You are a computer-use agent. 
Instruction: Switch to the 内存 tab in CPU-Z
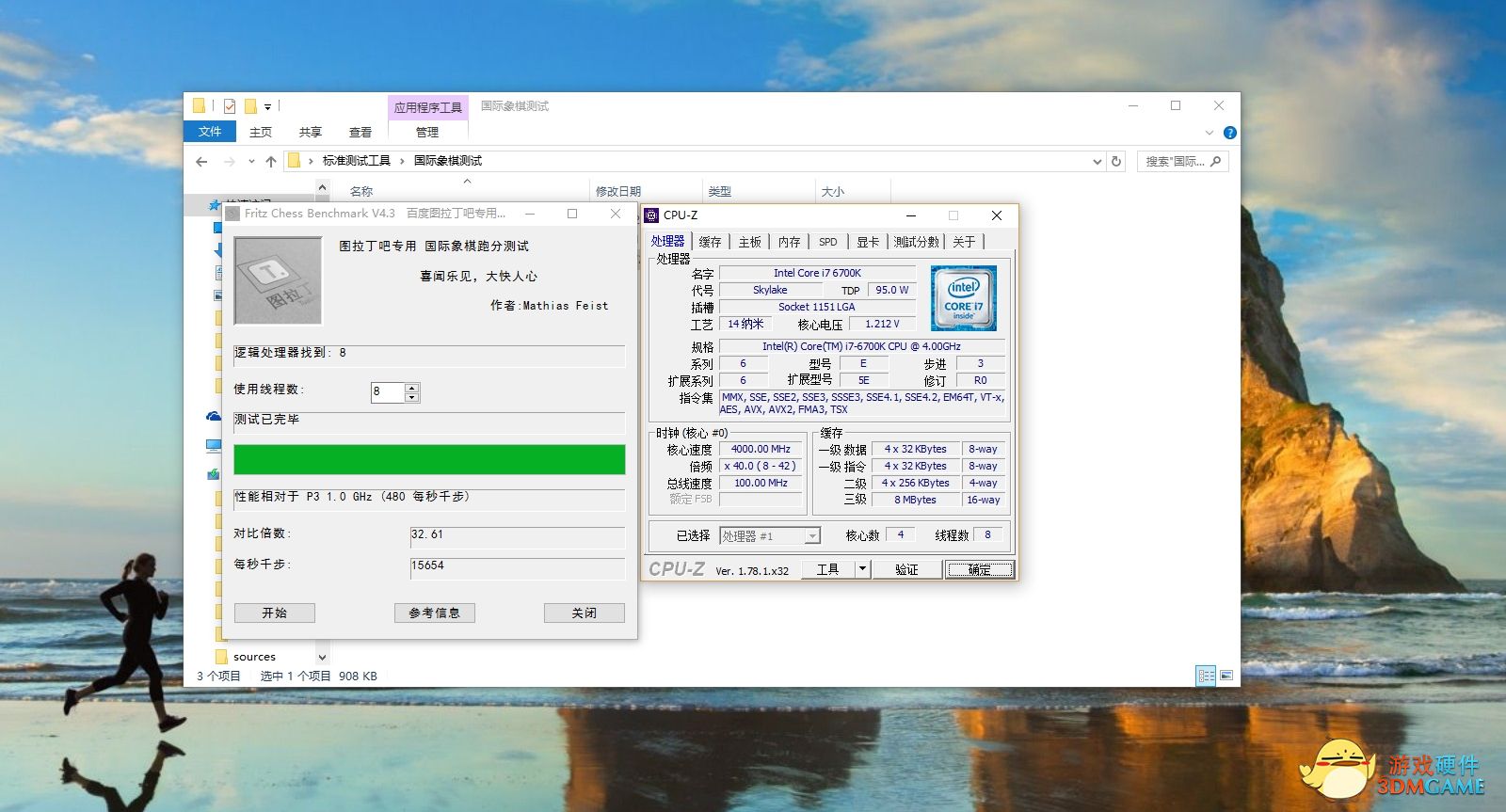point(789,242)
